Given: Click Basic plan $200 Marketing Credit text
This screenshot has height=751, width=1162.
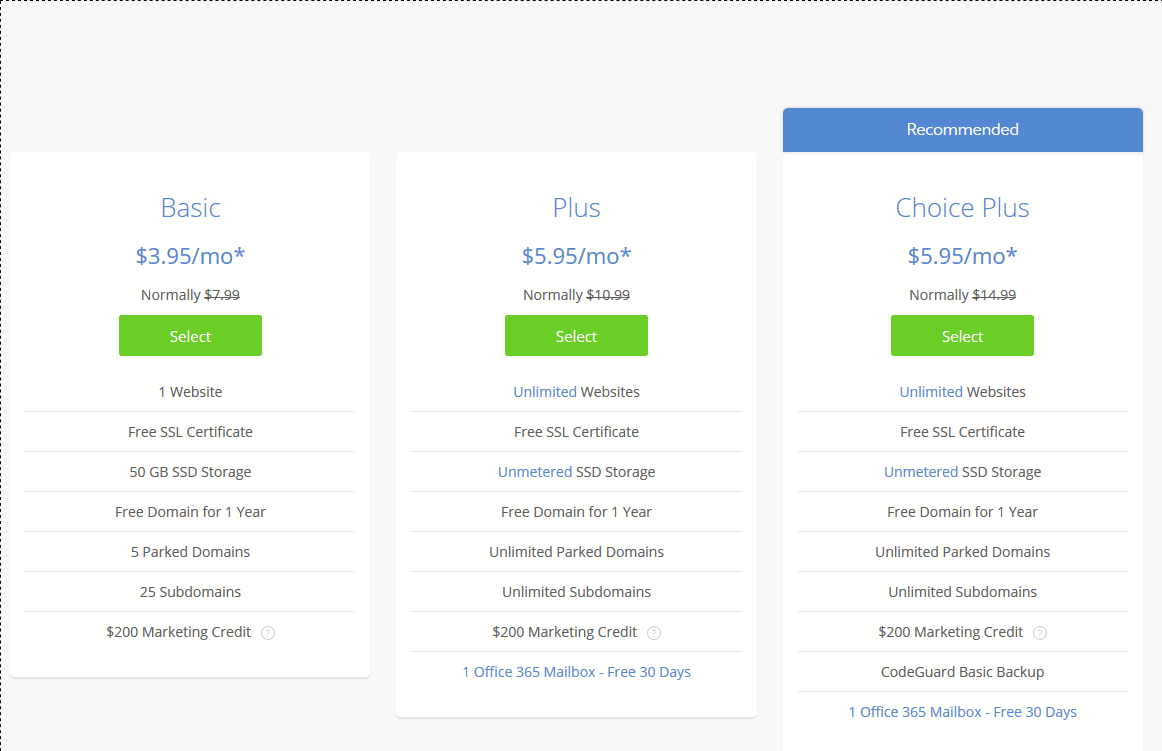Looking at the screenshot, I should 179,632.
